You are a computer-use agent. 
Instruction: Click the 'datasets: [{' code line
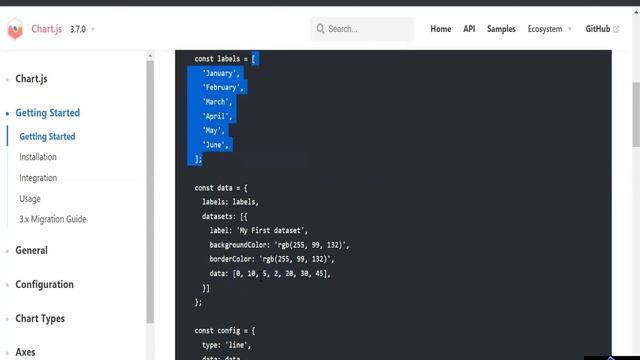pos(224,216)
